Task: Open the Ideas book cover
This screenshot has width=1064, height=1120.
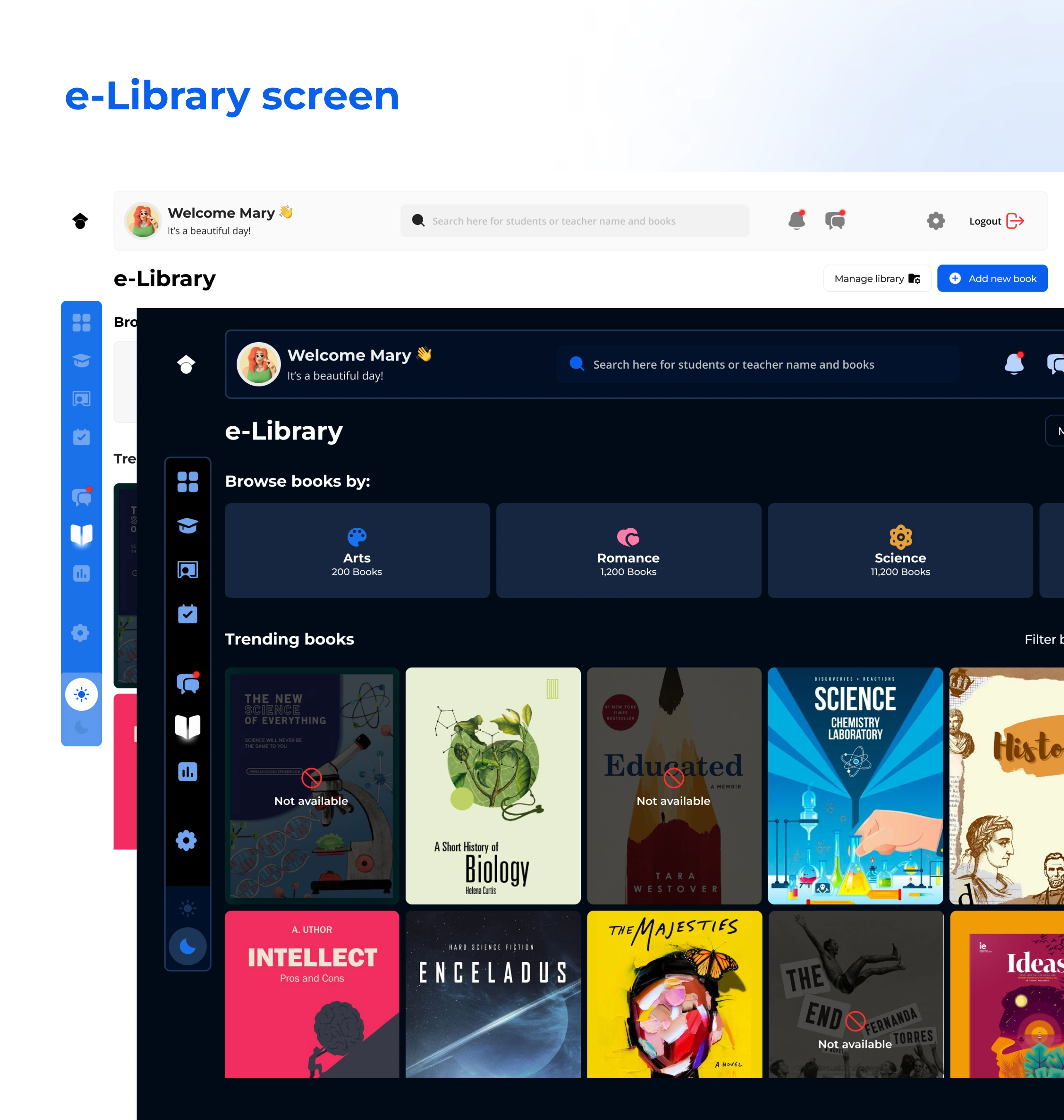Action: point(1007,994)
